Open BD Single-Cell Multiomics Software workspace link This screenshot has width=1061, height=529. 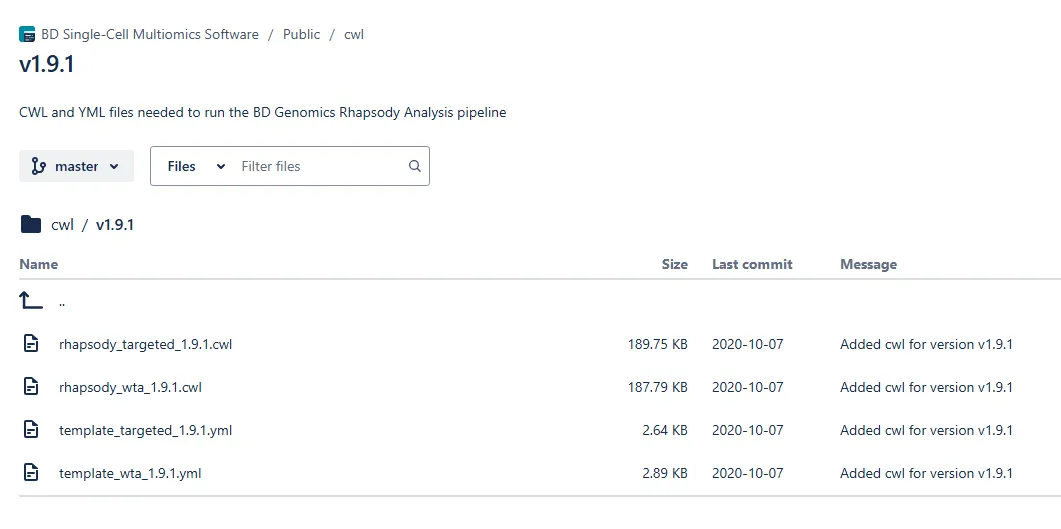[150, 34]
